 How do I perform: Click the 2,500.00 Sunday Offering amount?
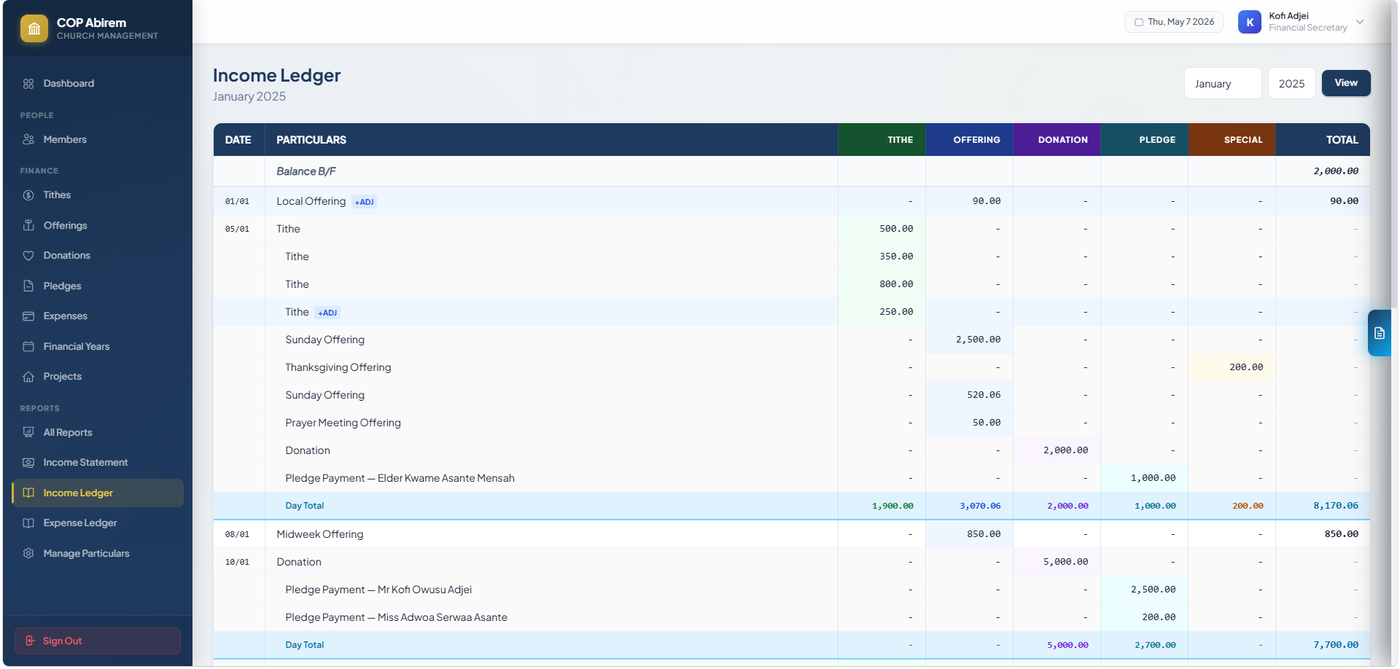point(978,340)
